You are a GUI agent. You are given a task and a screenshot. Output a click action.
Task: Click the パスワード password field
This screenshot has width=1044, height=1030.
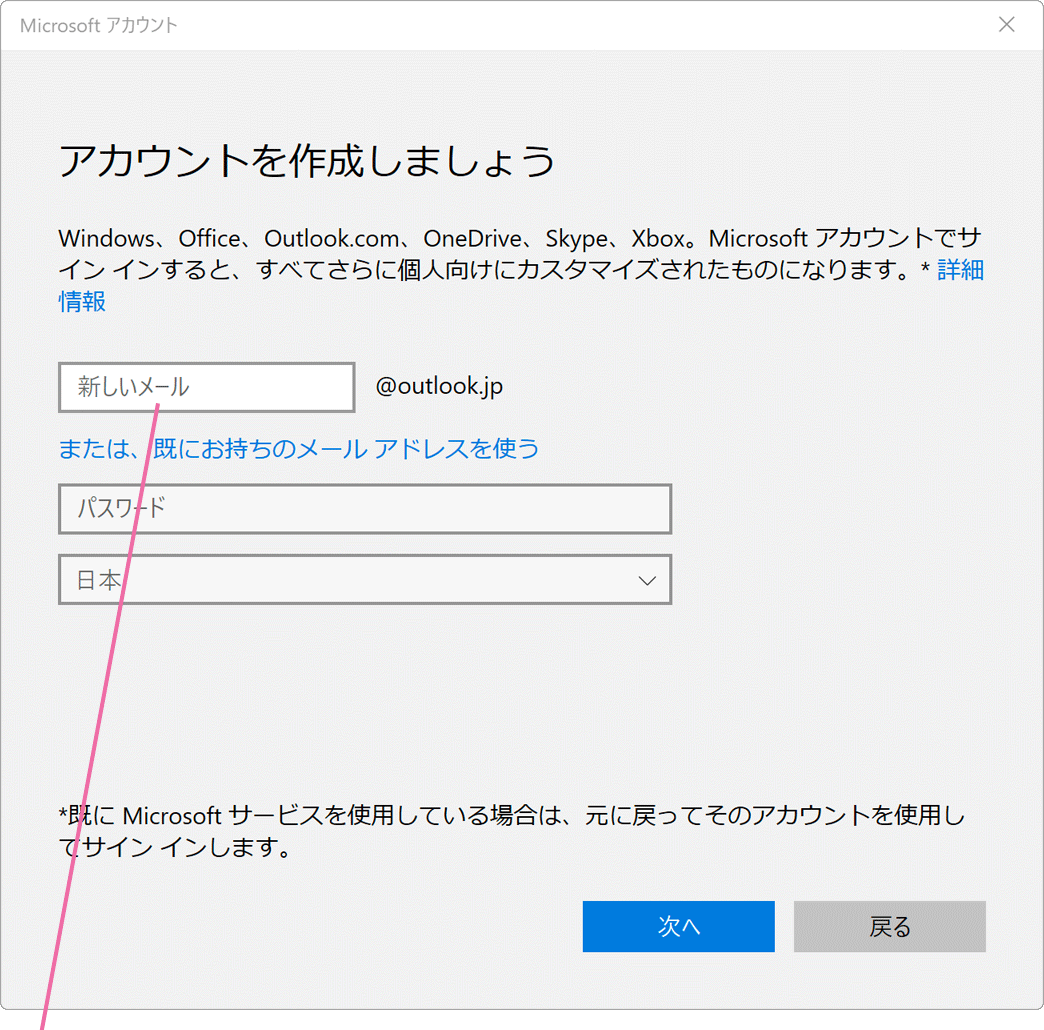pos(365,509)
